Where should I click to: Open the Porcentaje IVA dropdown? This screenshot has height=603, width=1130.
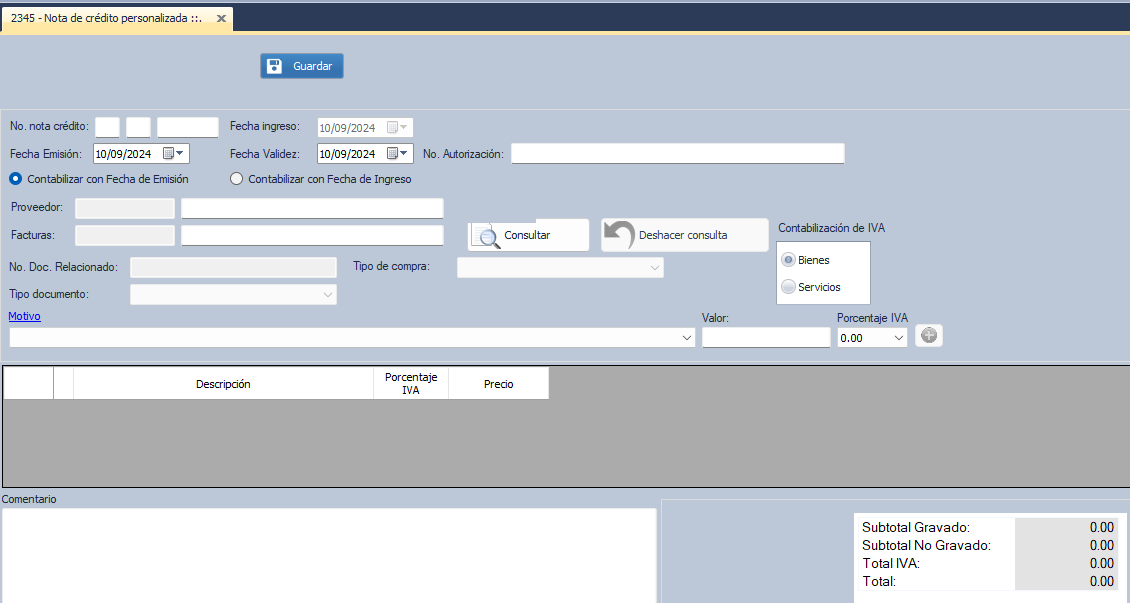897,338
